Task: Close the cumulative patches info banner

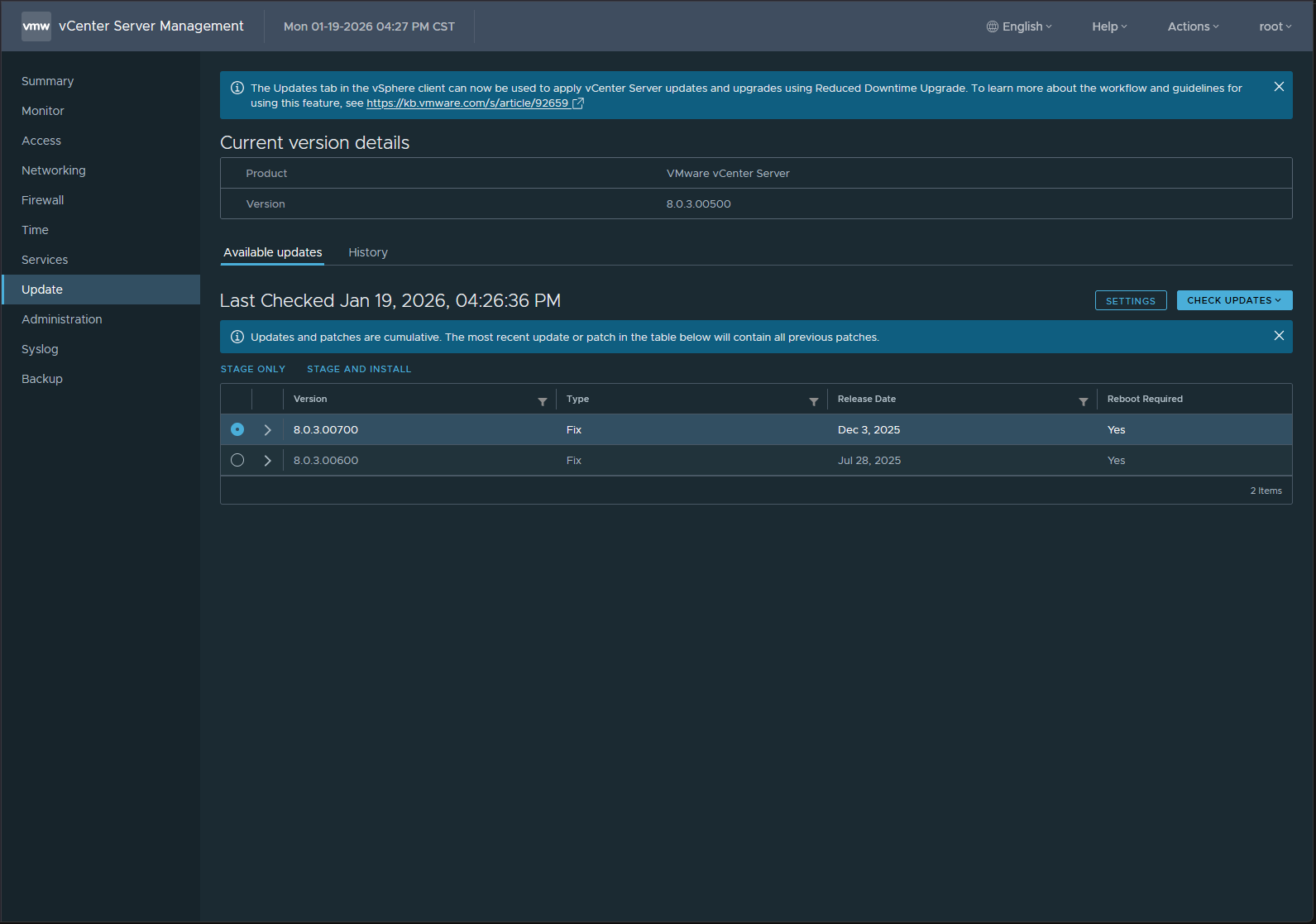Action: click(x=1279, y=336)
